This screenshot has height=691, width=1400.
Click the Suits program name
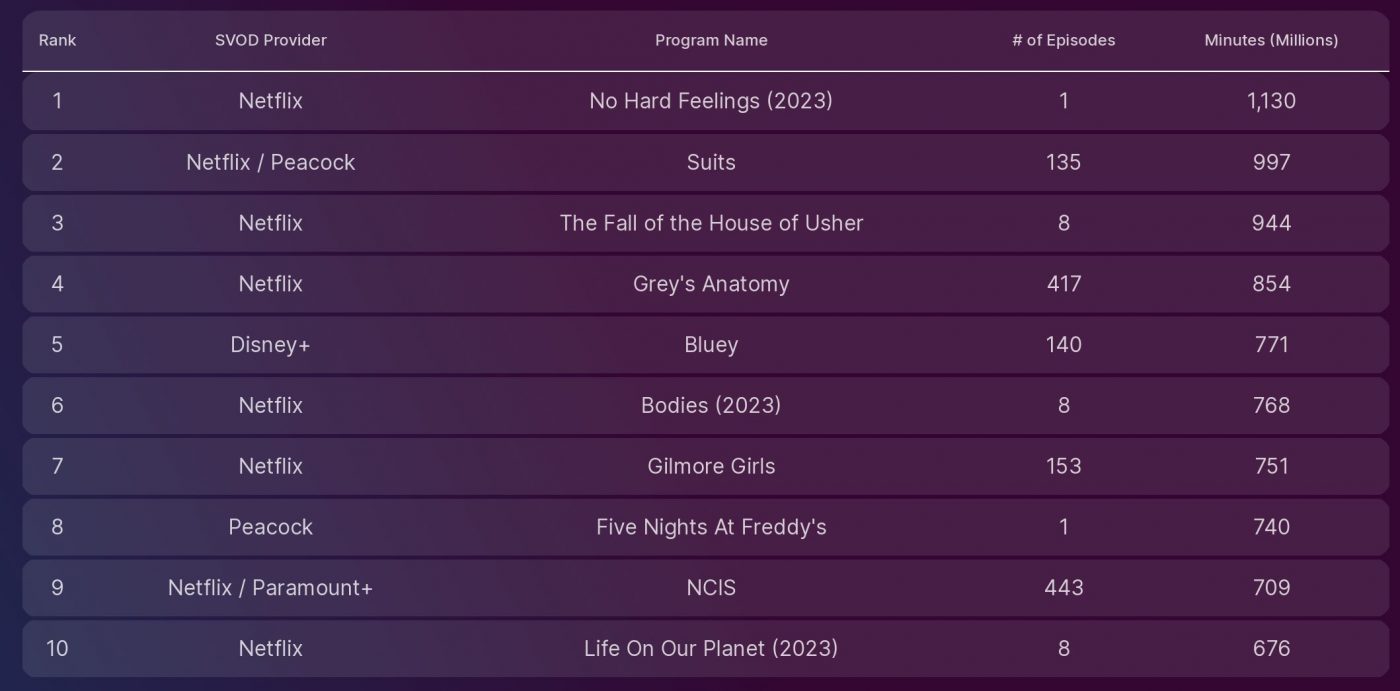711,162
